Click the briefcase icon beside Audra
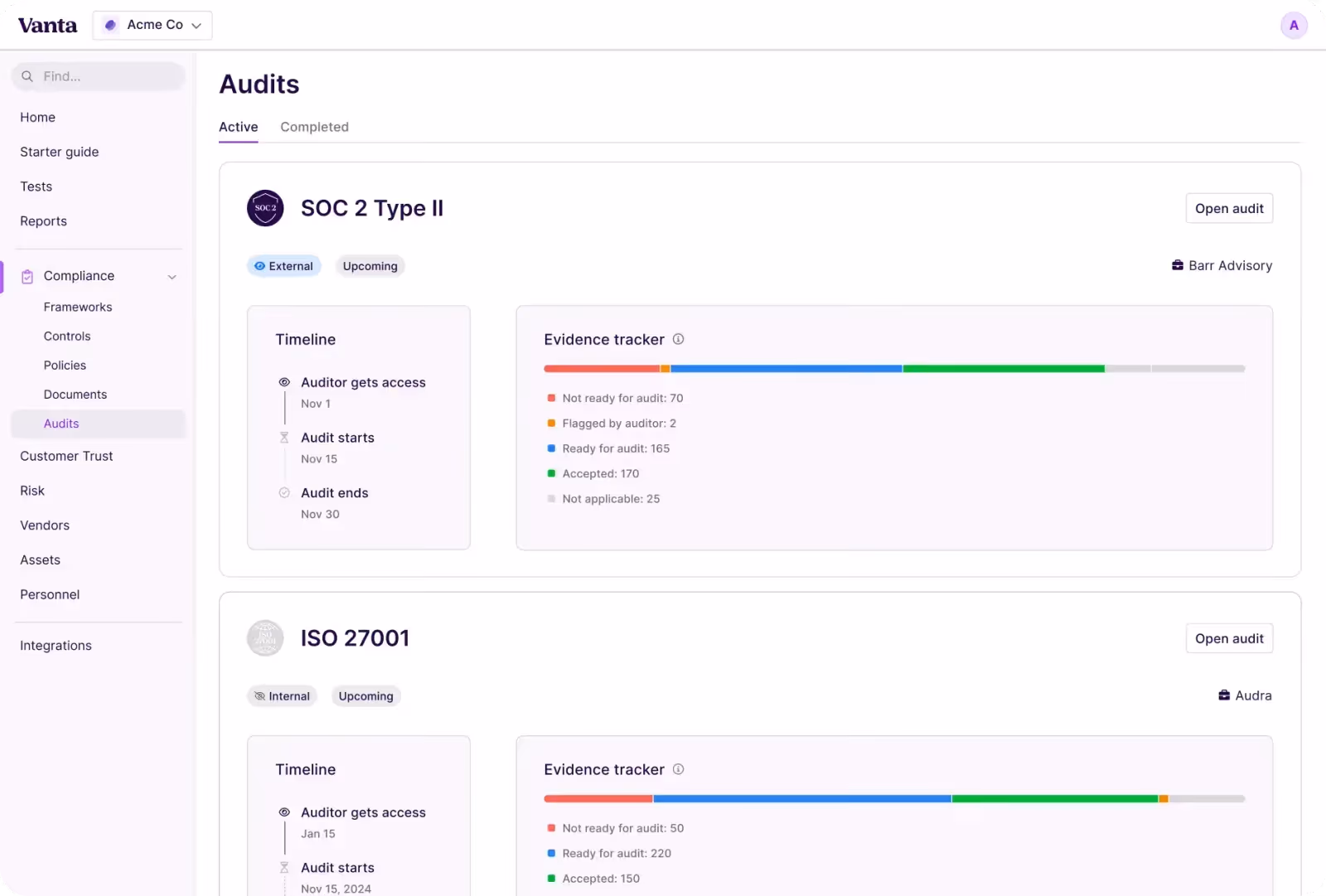 (1224, 695)
